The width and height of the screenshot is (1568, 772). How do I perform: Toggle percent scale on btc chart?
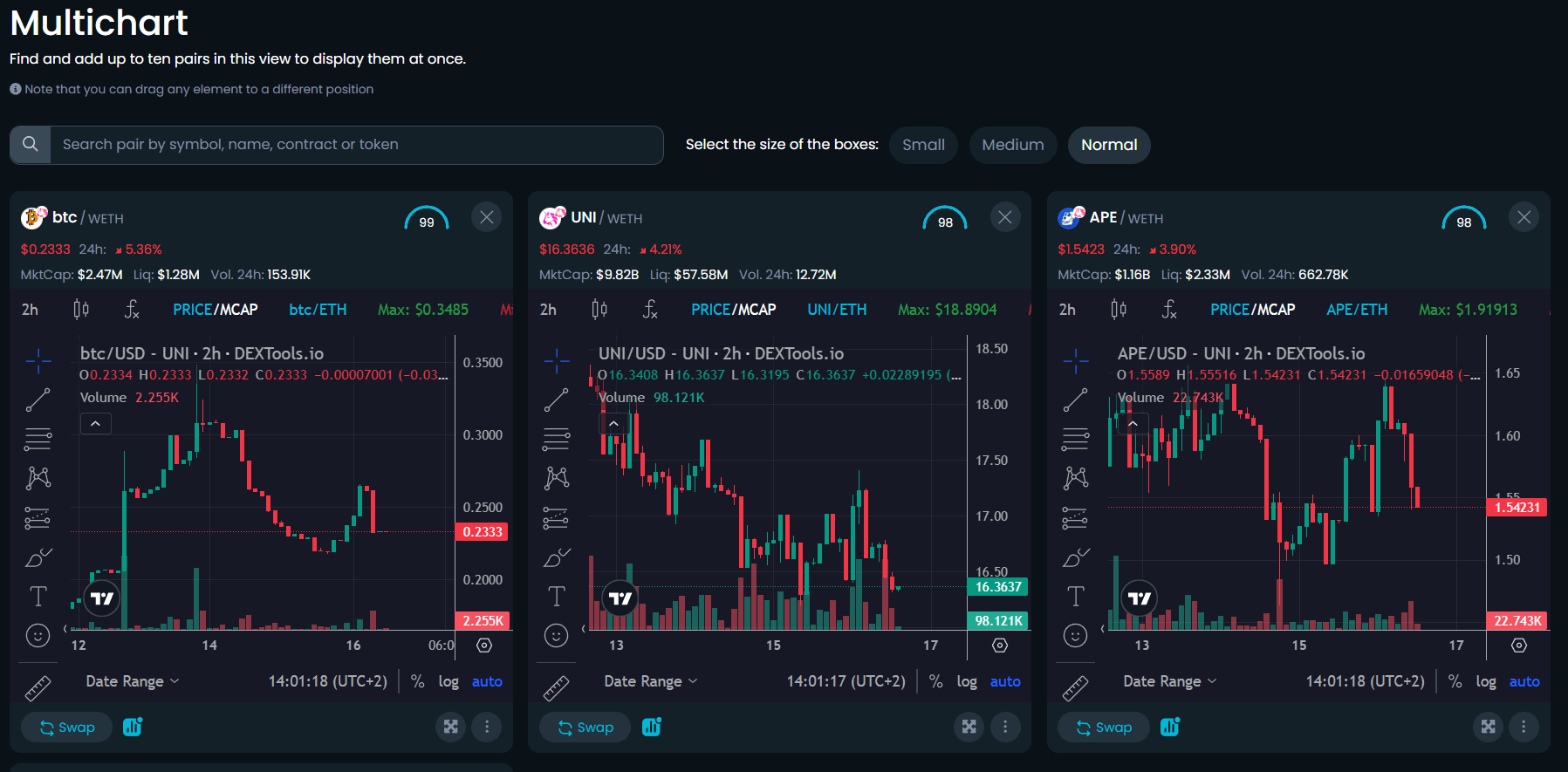(418, 681)
